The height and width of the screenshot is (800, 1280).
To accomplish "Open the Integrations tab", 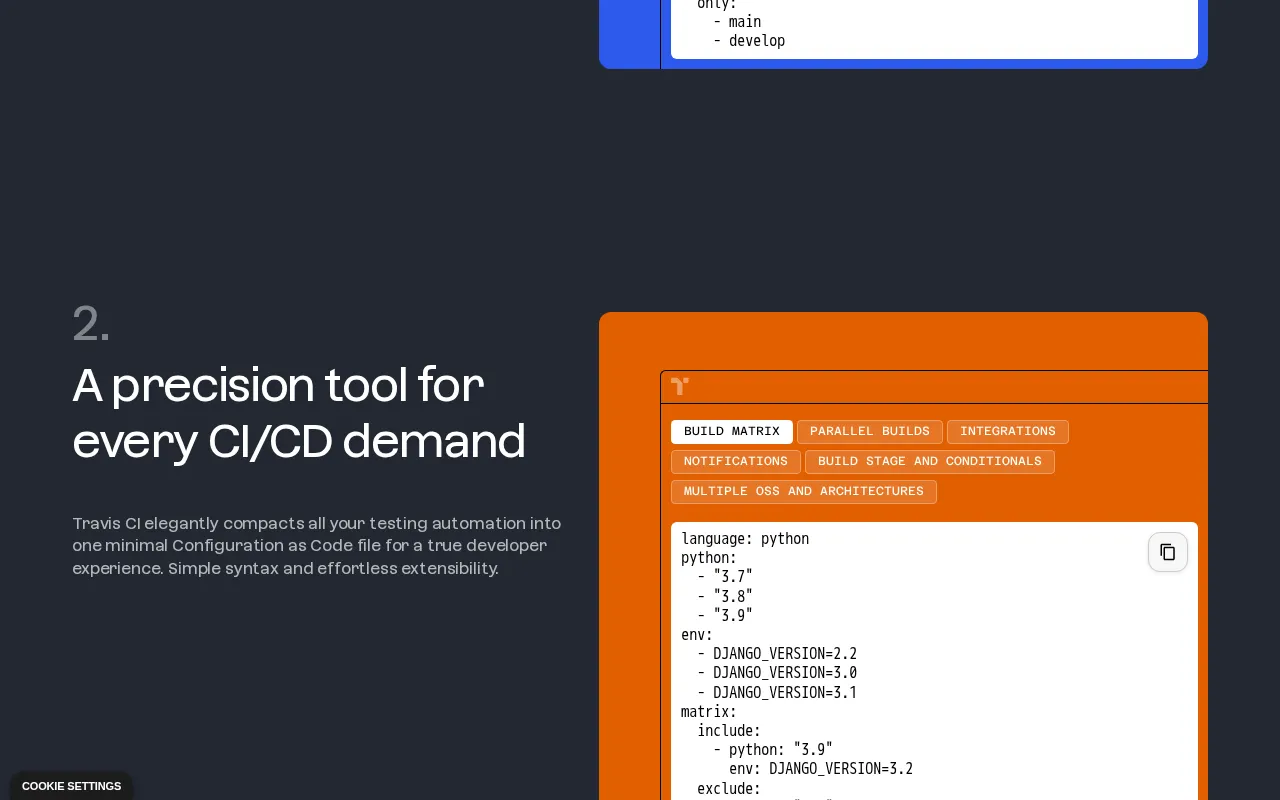I will [x=1008, y=432].
